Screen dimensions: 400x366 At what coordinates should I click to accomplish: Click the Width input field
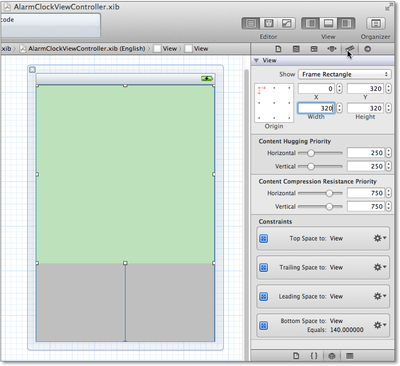[316, 108]
